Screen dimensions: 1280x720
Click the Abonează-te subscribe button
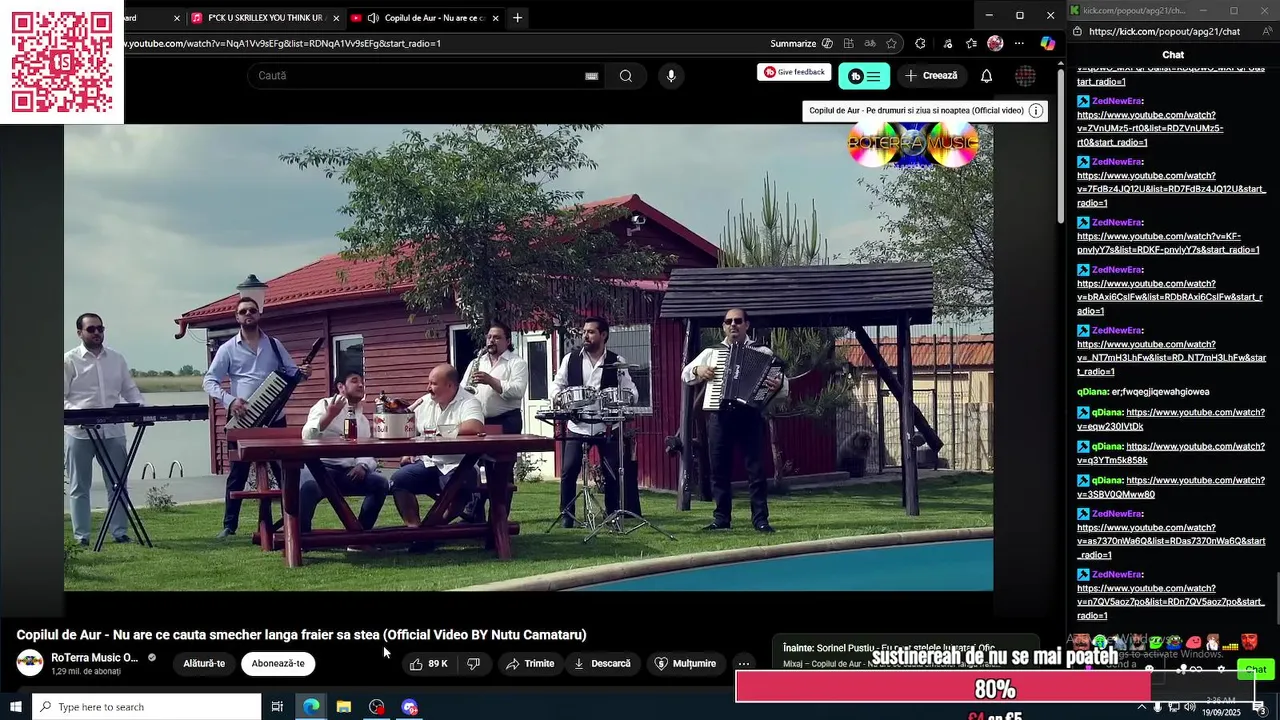point(278,664)
